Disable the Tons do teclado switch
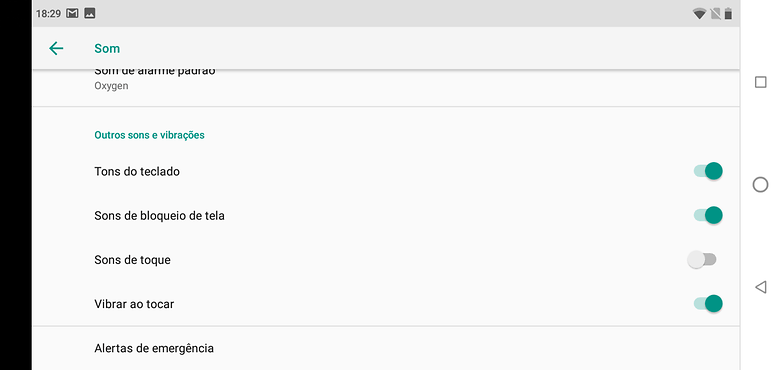The width and height of the screenshot is (782, 370). click(708, 171)
